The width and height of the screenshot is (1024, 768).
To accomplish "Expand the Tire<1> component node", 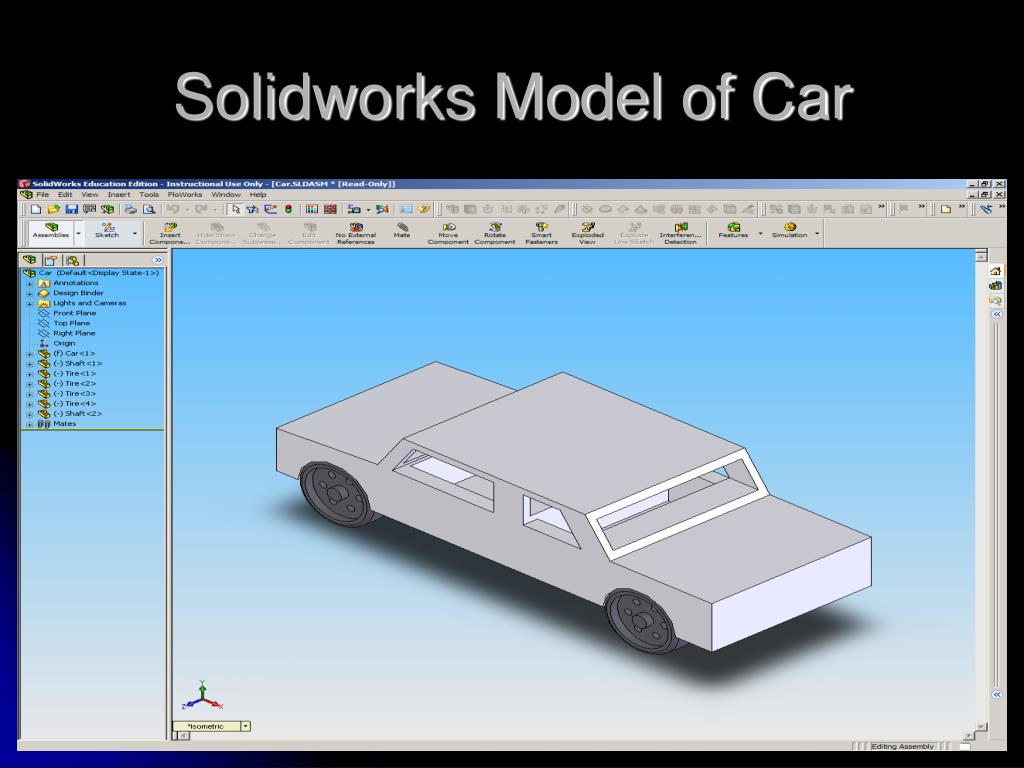I will 29,374.
